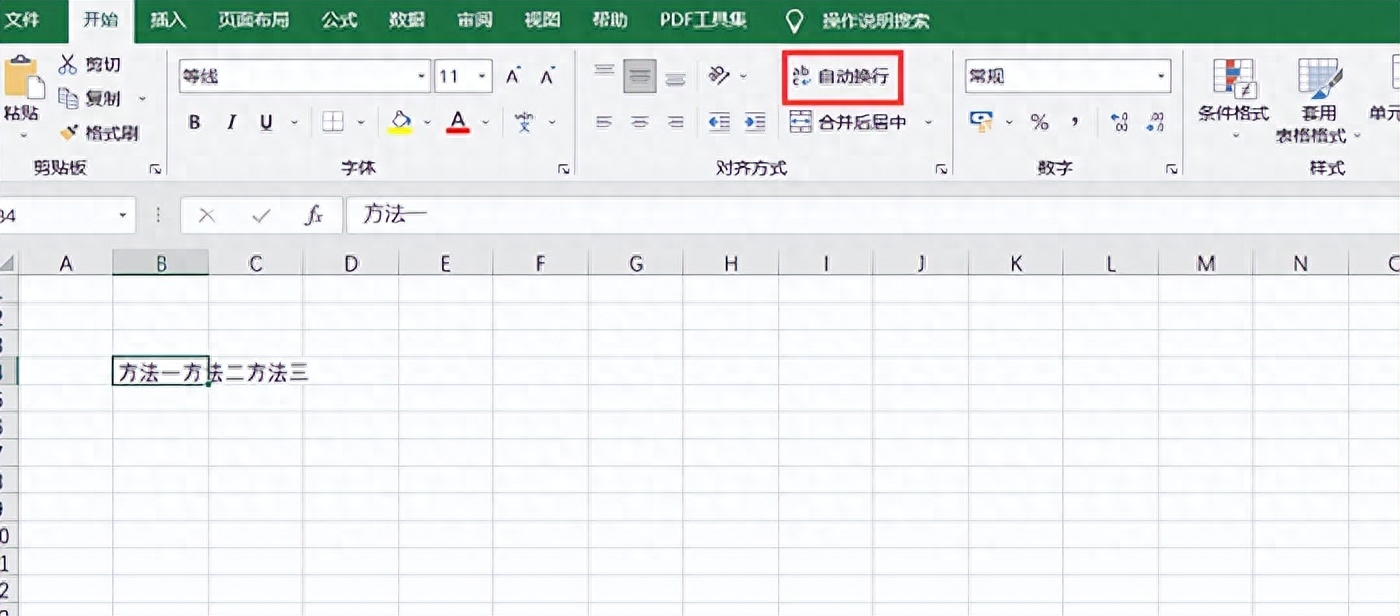
Task: Open the Merge & Center dropdown arrow
Action: 928,123
